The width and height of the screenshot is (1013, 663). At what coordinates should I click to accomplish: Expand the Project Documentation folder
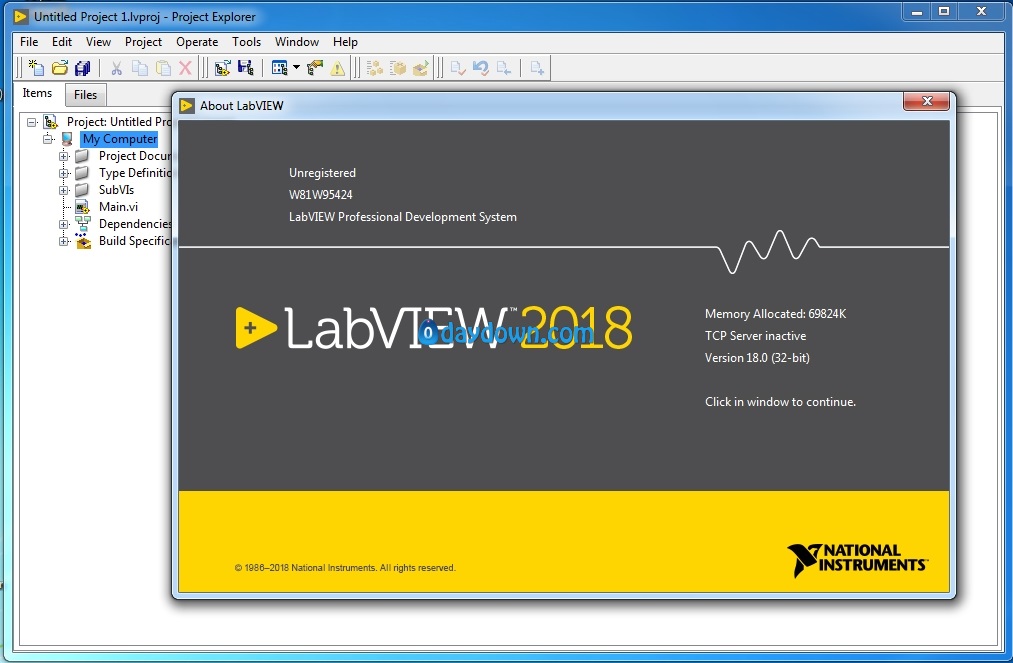(64, 156)
